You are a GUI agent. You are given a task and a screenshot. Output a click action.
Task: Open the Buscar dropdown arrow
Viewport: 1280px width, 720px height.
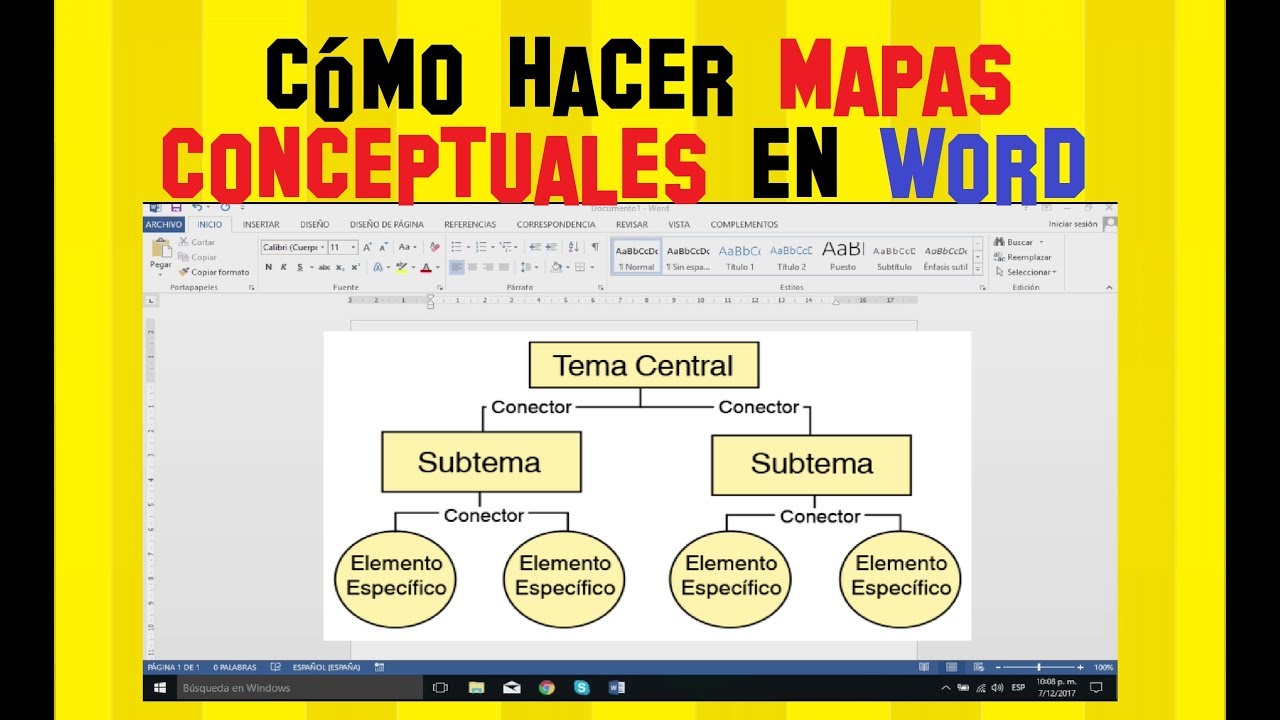[1041, 242]
